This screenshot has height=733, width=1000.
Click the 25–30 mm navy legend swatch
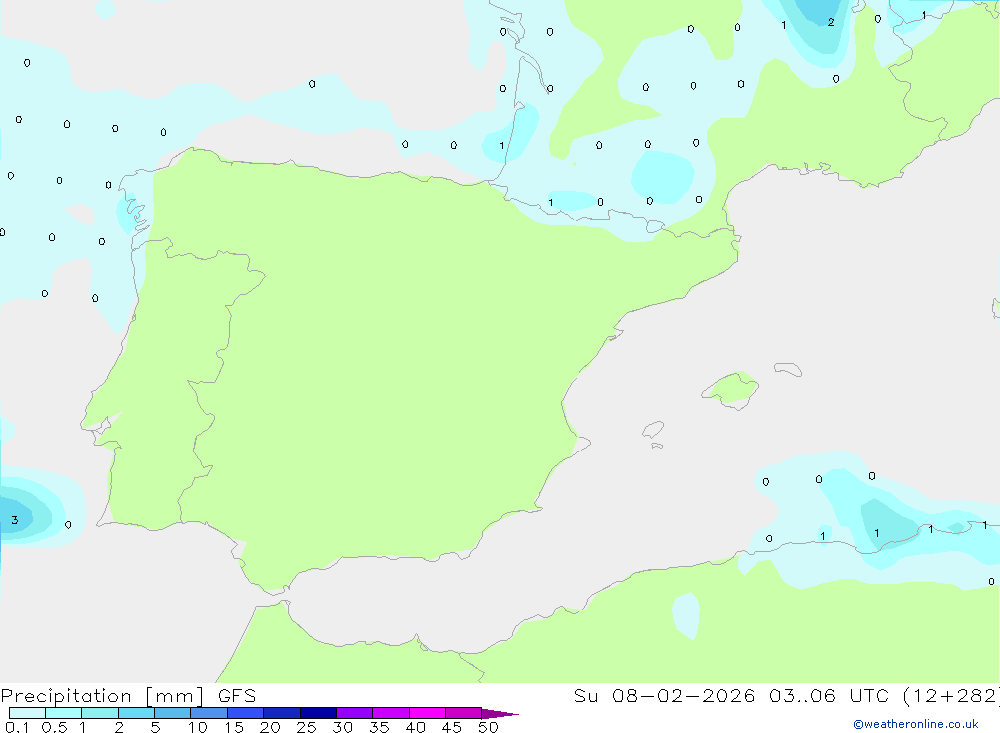(318, 713)
